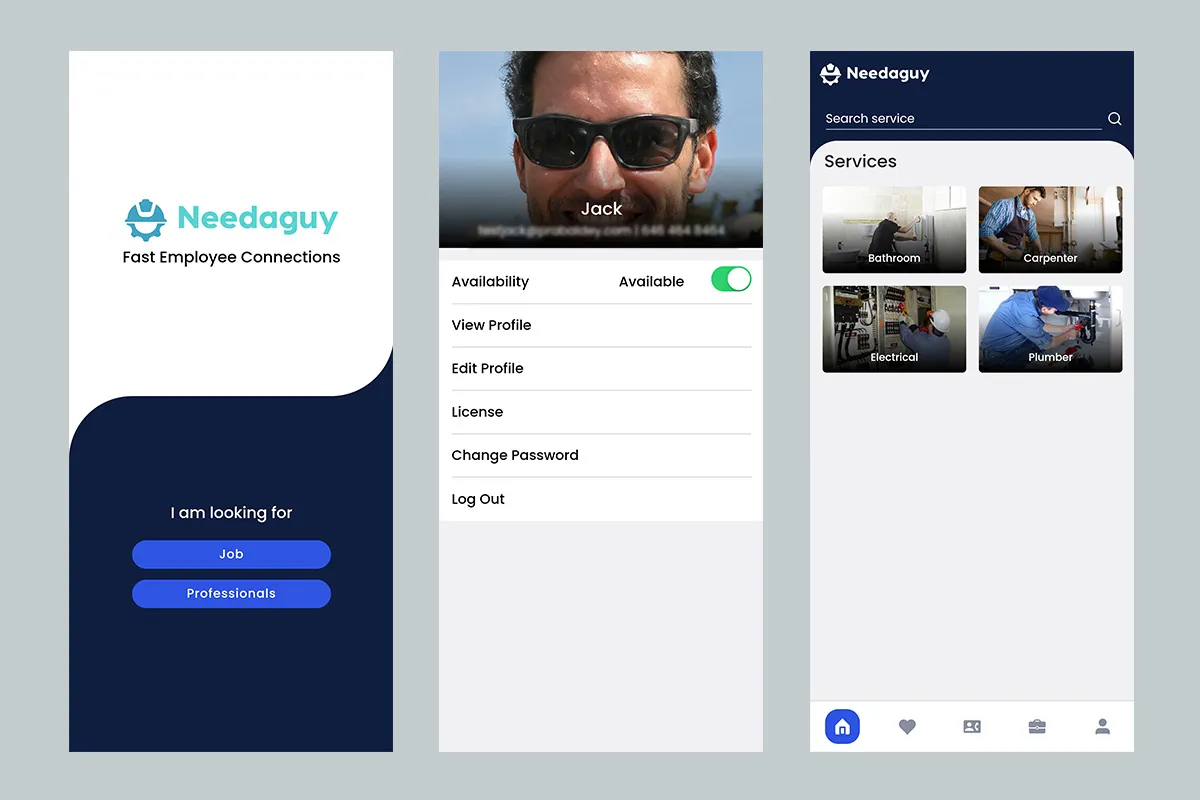Click 'I am looking for' text
Viewport: 1200px width, 800px height.
[x=231, y=512]
